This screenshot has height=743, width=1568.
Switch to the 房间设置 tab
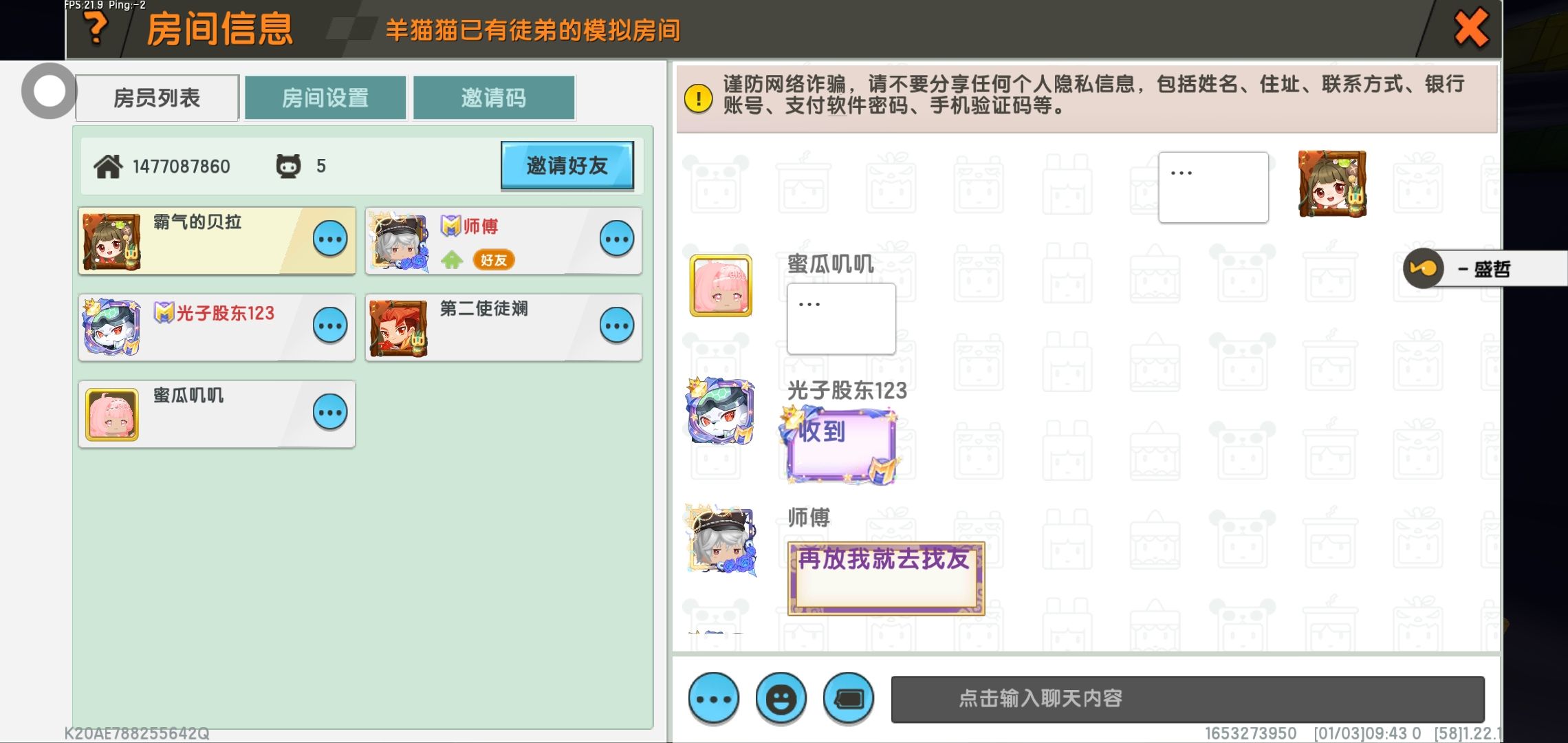pos(325,98)
